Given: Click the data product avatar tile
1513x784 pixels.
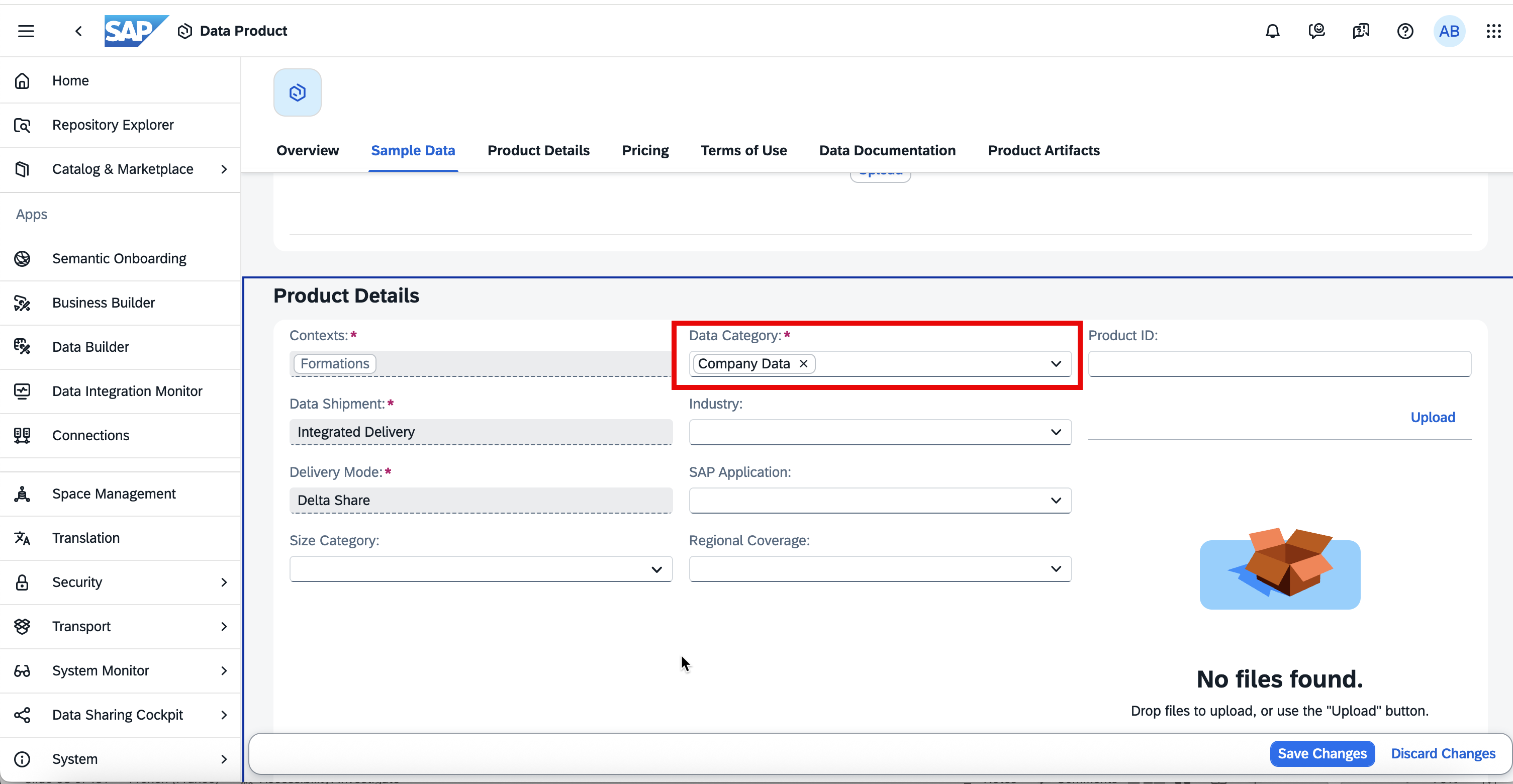Looking at the screenshot, I should pyautogui.click(x=297, y=92).
